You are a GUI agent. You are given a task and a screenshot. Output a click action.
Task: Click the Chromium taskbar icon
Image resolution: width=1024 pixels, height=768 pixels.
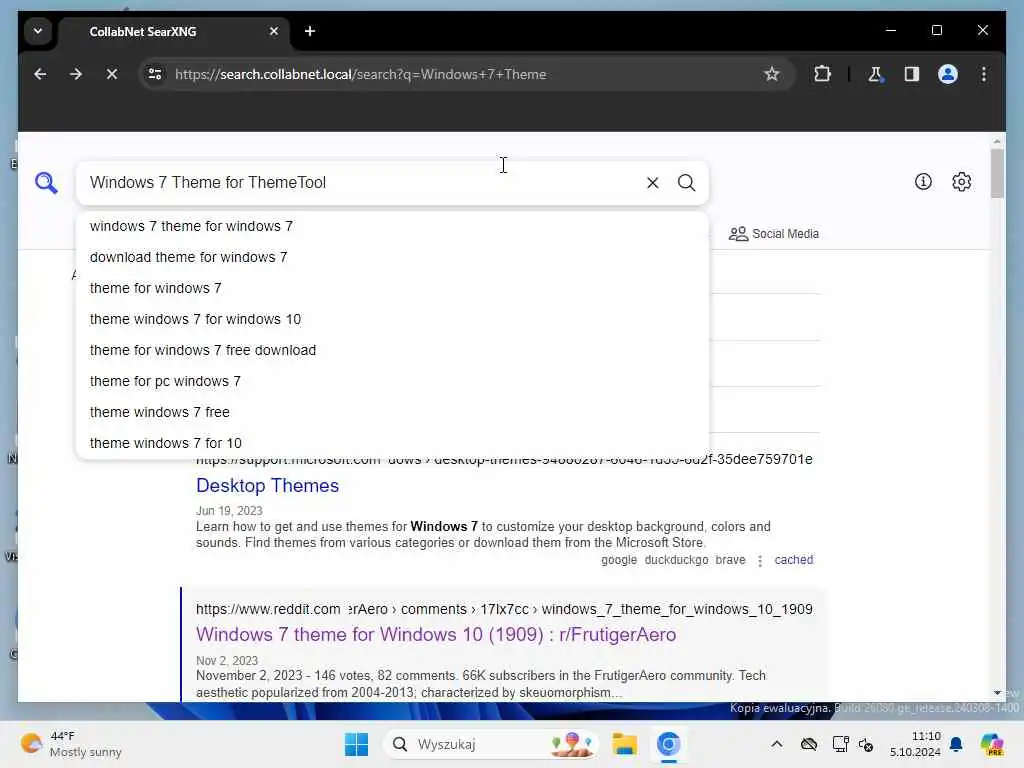[668, 744]
